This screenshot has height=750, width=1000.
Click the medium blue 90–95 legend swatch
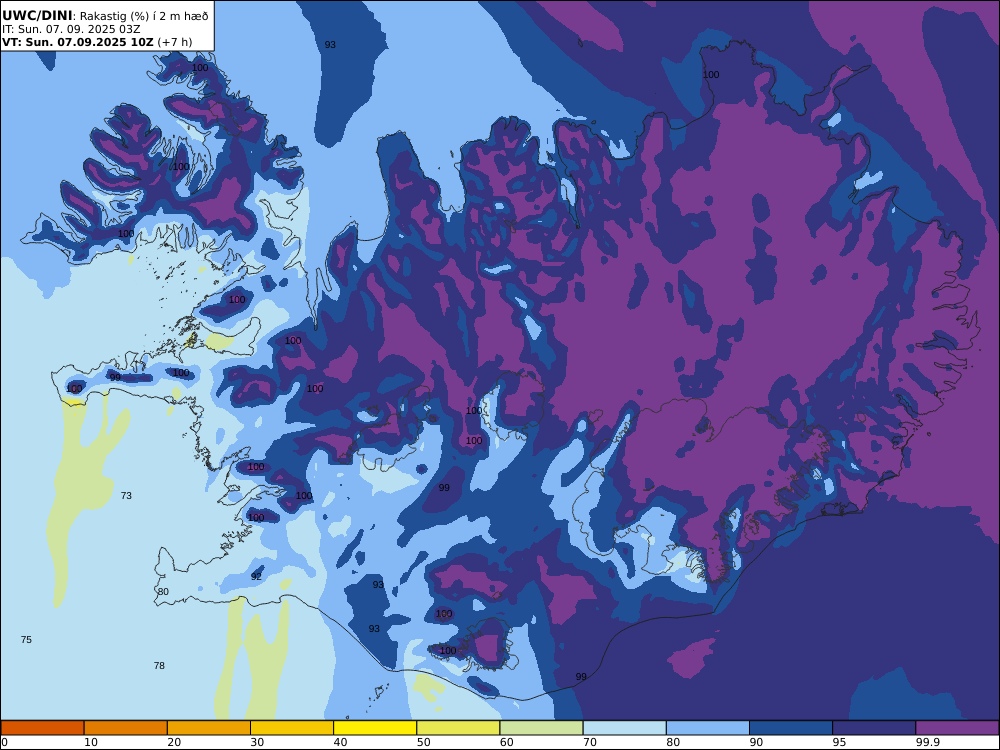791,728
